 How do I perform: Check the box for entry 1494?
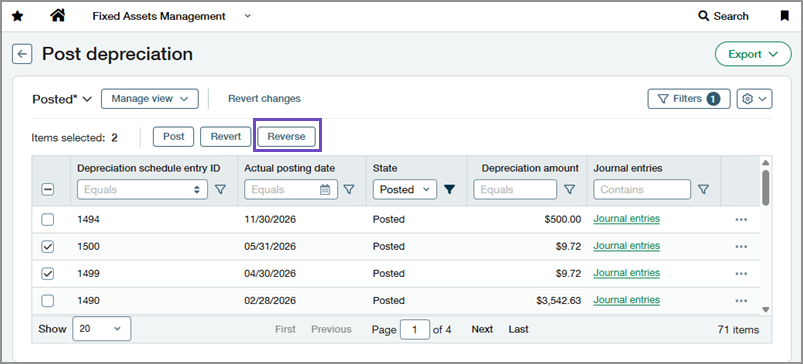click(x=48, y=220)
